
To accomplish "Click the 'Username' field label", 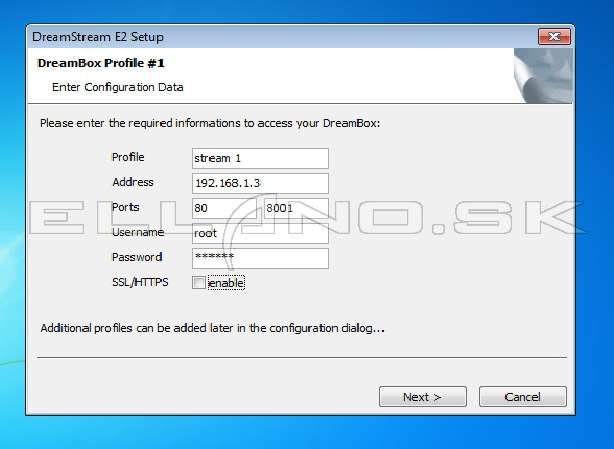I will click(138, 232).
